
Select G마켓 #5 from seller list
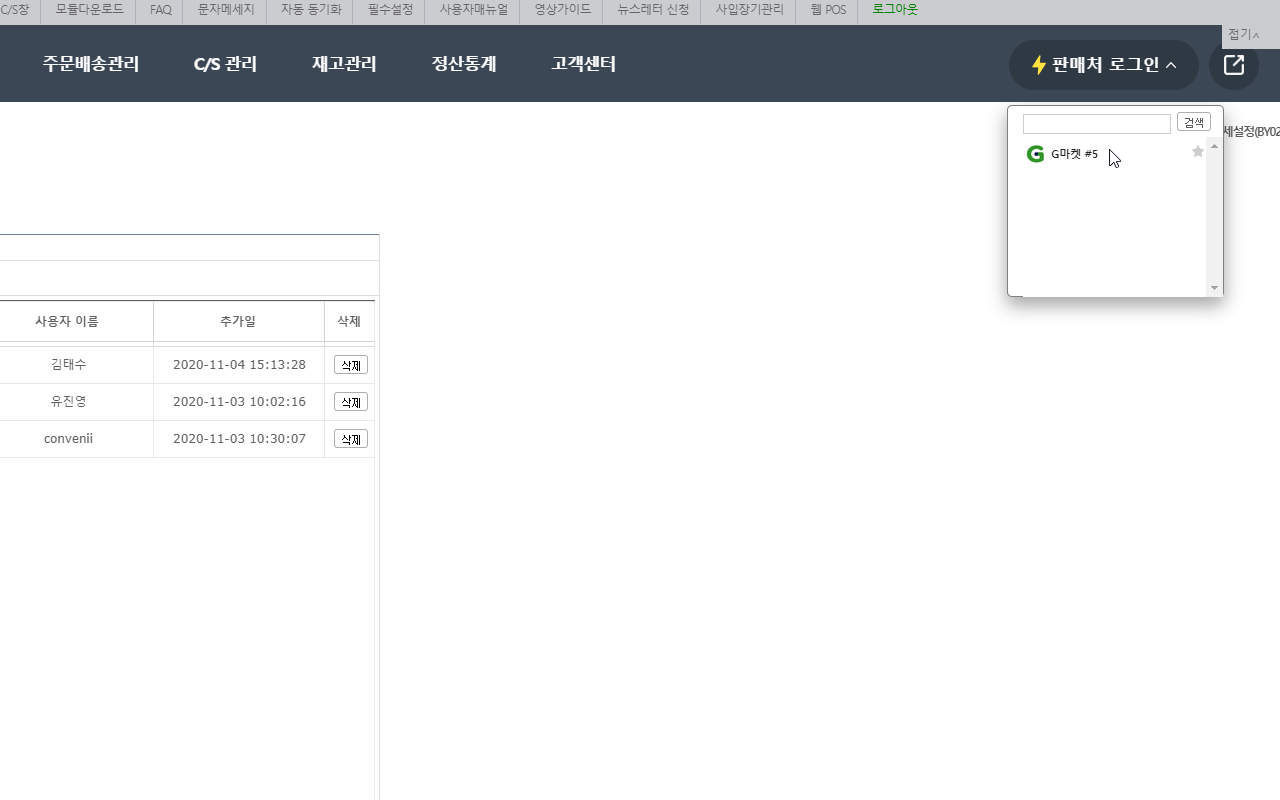[x=1075, y=154]
